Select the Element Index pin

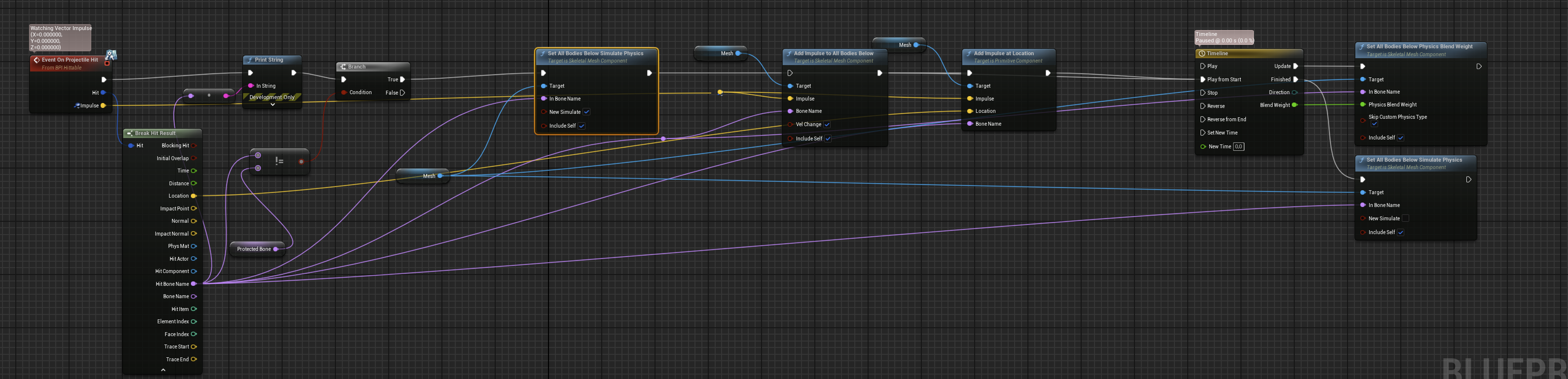coord(194,322)
